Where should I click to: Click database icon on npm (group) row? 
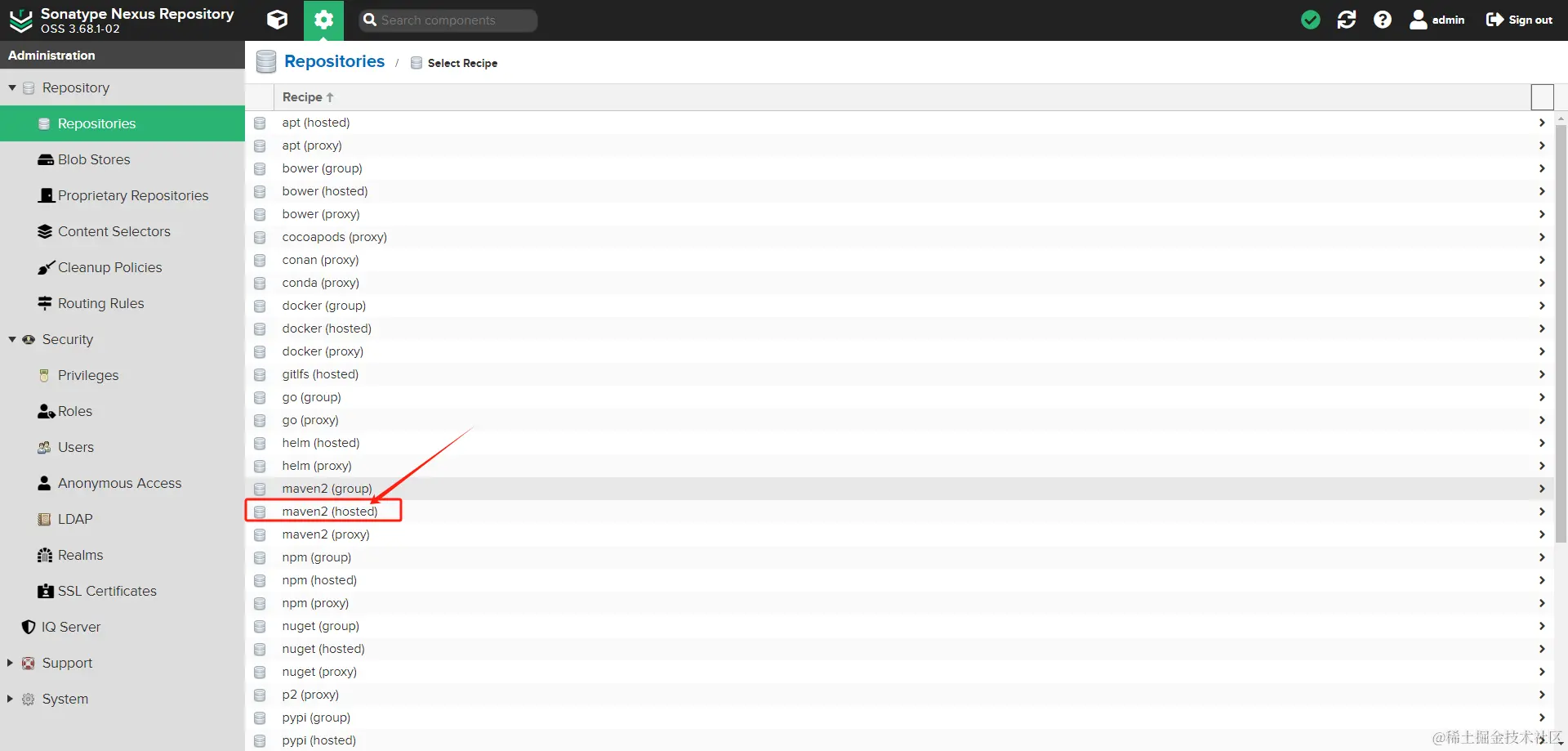point(260,557)
